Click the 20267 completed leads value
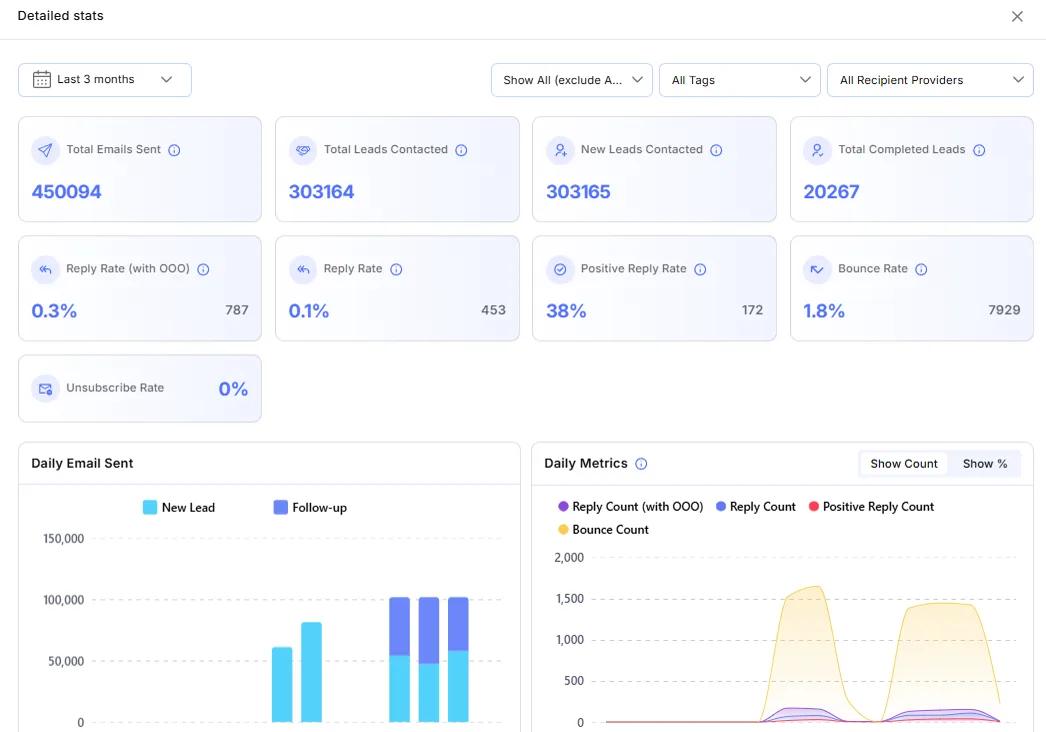 831,192
